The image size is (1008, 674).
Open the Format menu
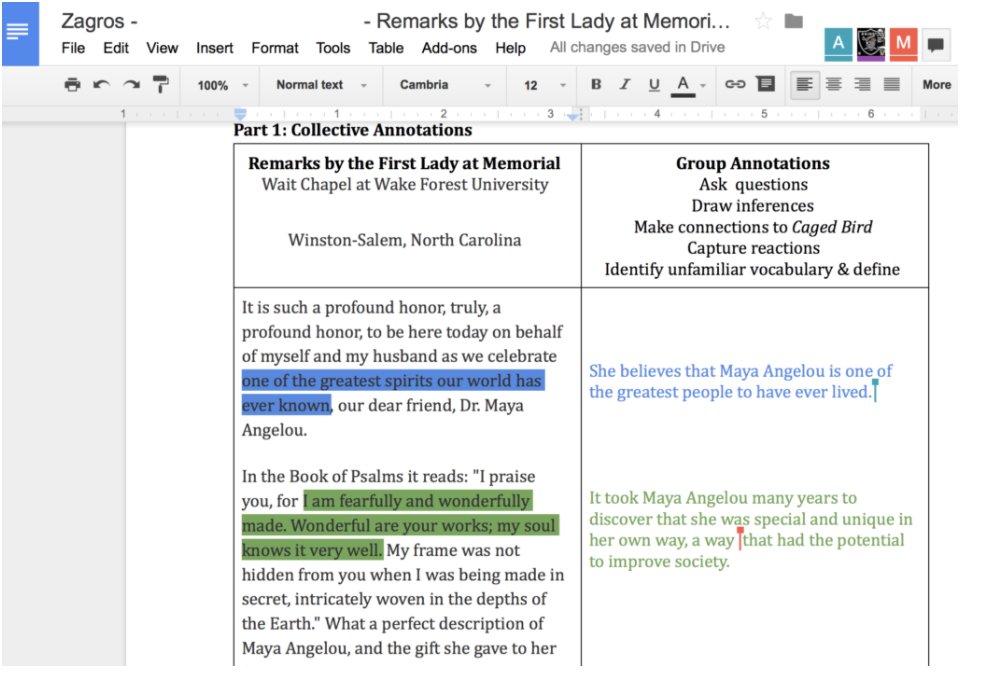pos(274,48)
